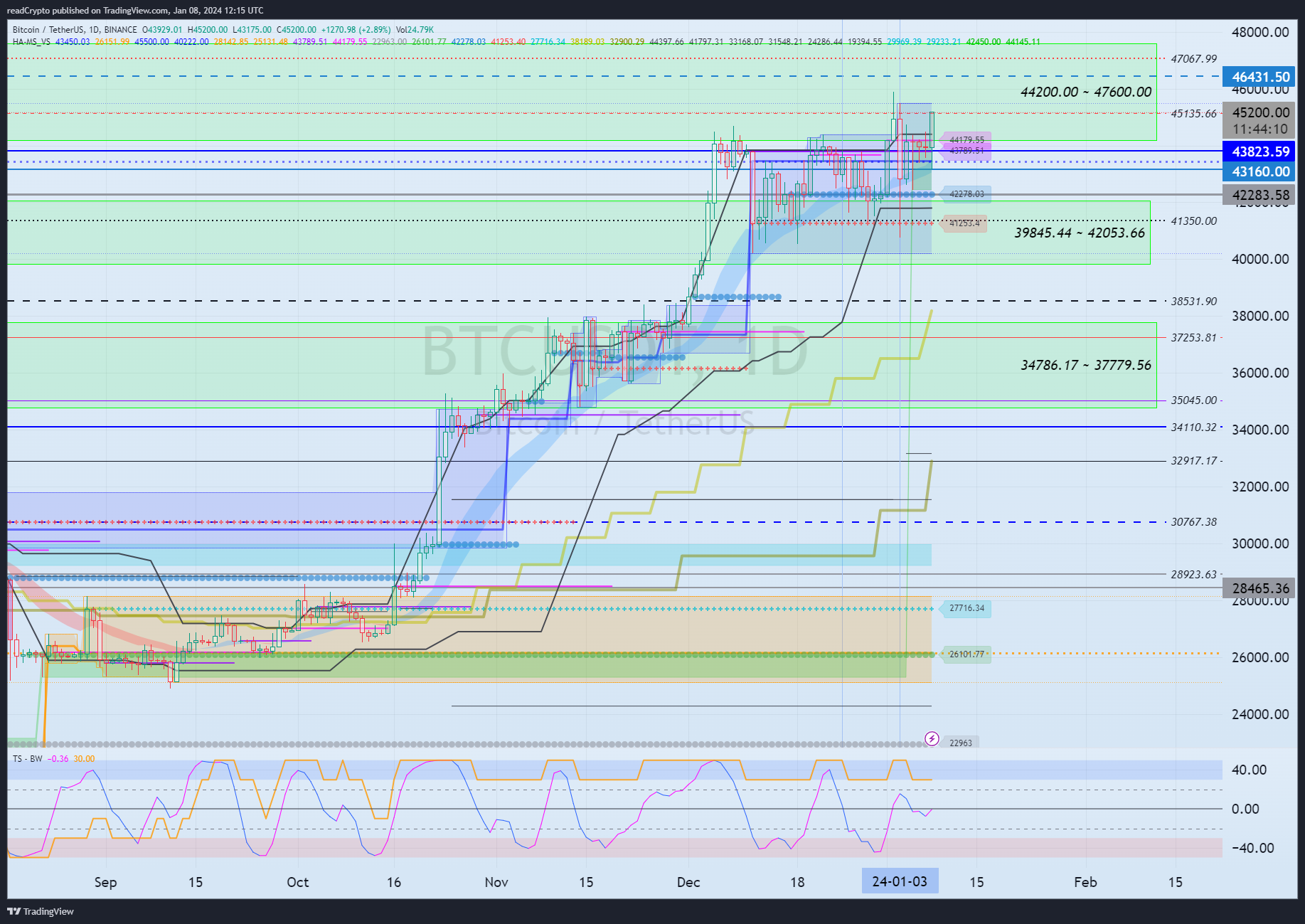This screenshot has height=924, width=1305.
Task: Click the 48000.00 price axis tick
Action: [1260, 32]
